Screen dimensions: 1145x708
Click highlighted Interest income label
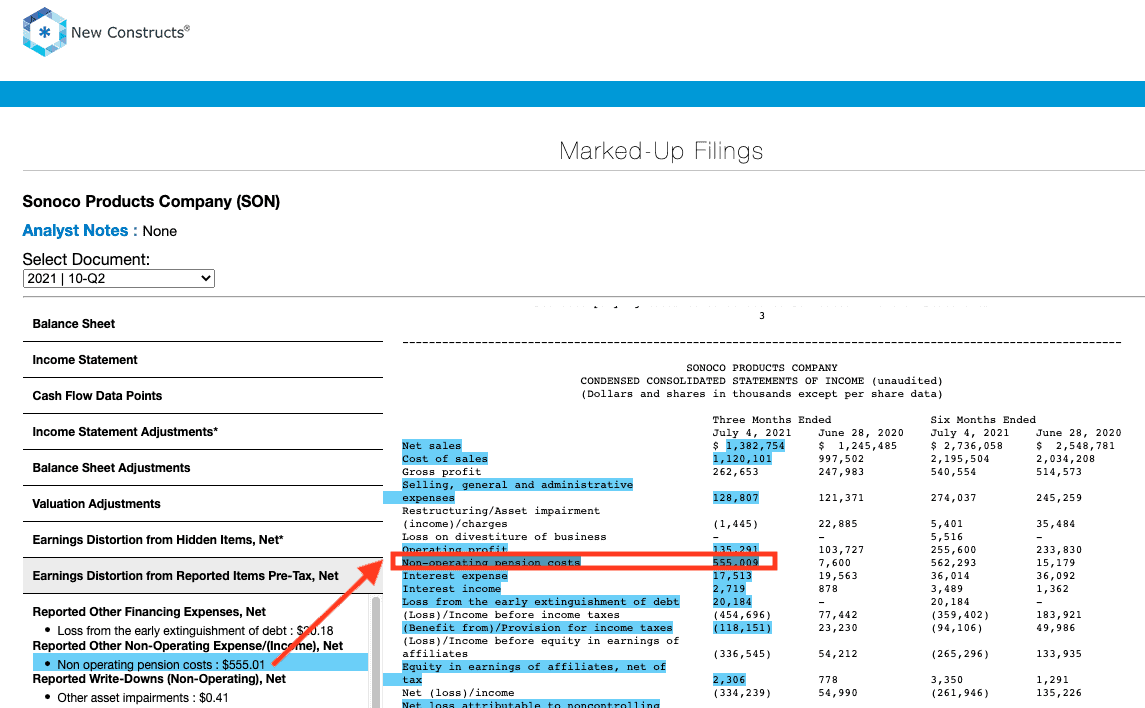[x=451, y=589]
